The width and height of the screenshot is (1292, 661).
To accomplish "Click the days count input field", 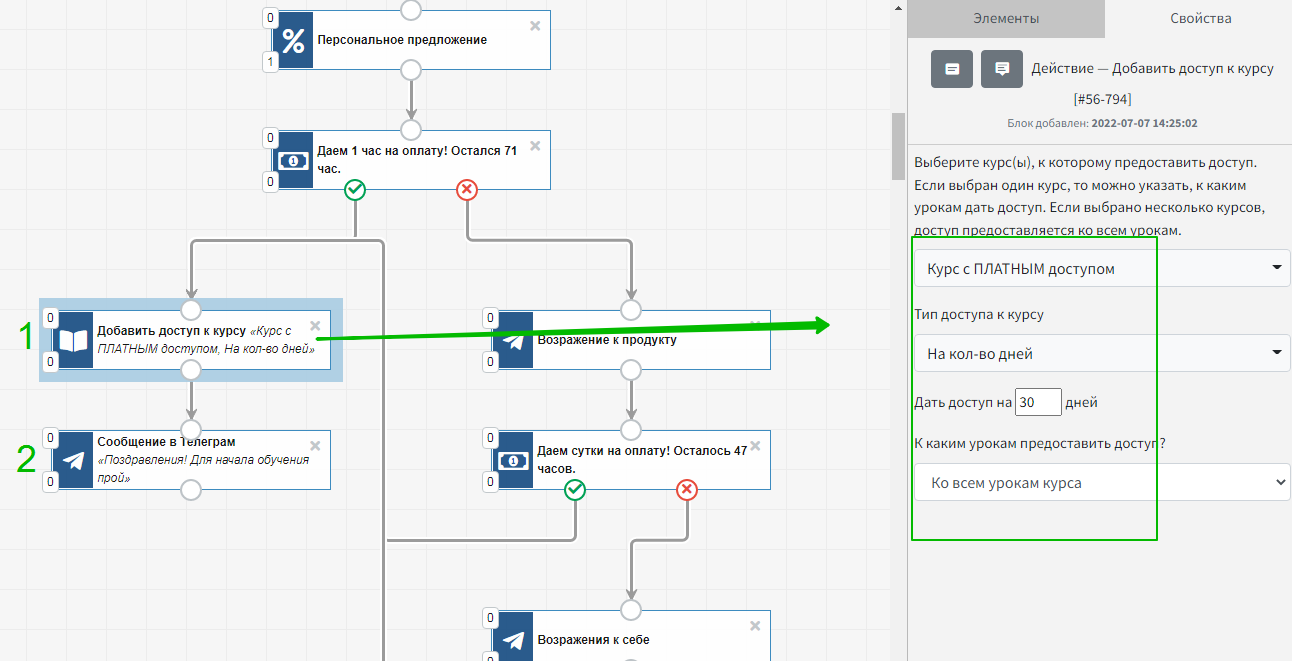I will 1037,403.
